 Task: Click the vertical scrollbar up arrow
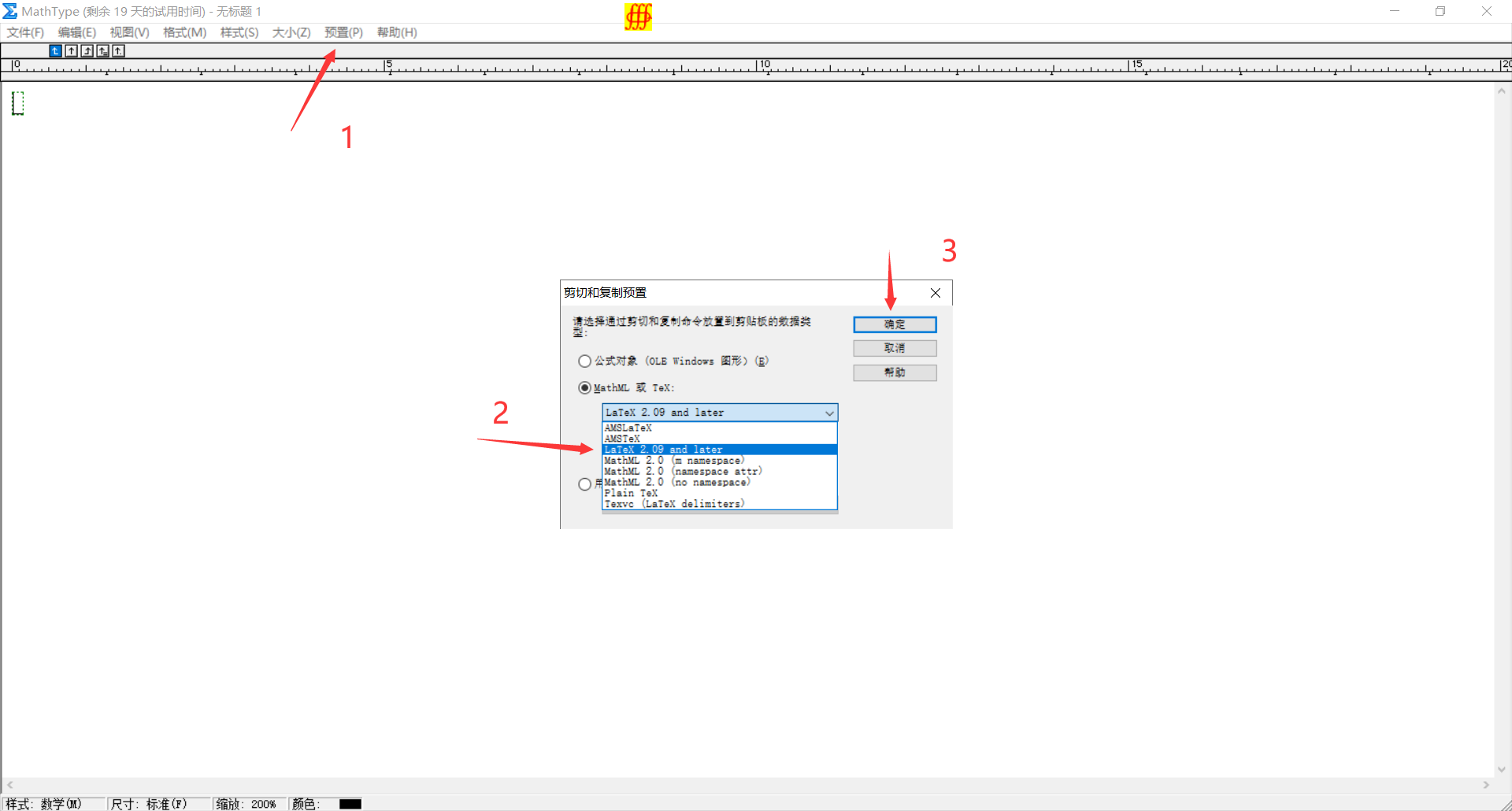tap(1502, 91)
